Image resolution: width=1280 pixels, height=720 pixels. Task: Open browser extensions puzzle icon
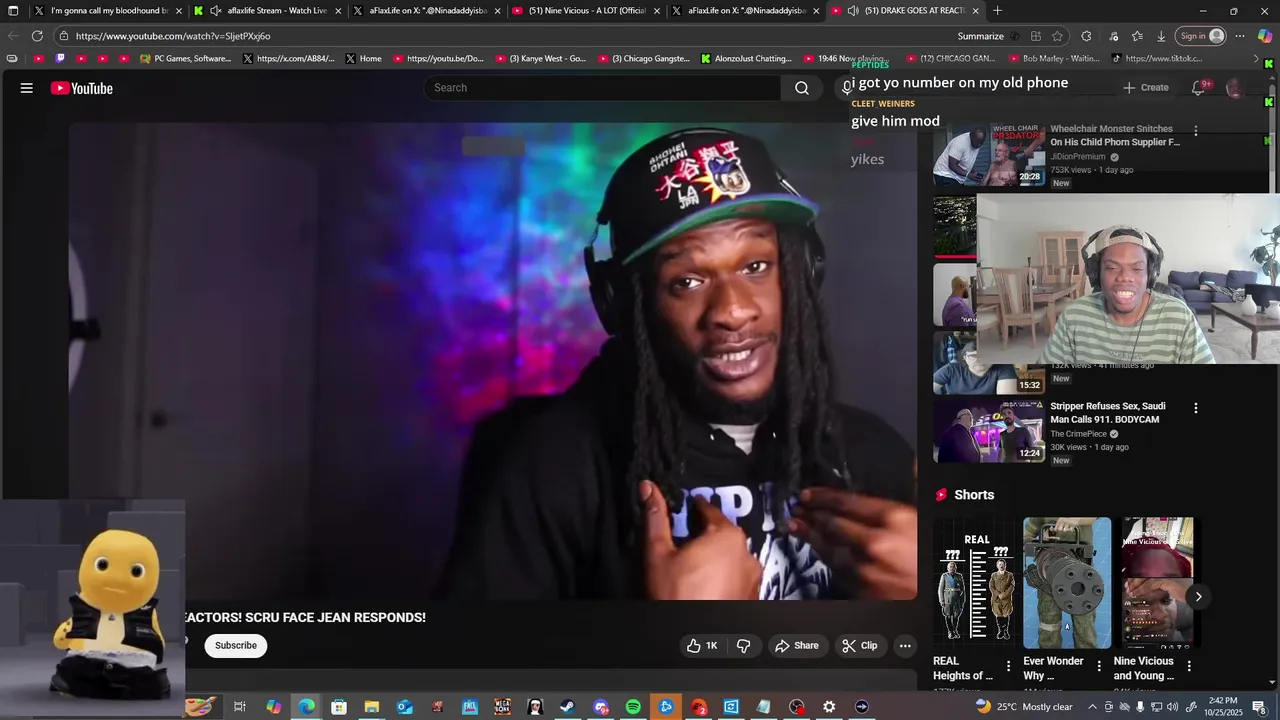[x=1086, y=36]
